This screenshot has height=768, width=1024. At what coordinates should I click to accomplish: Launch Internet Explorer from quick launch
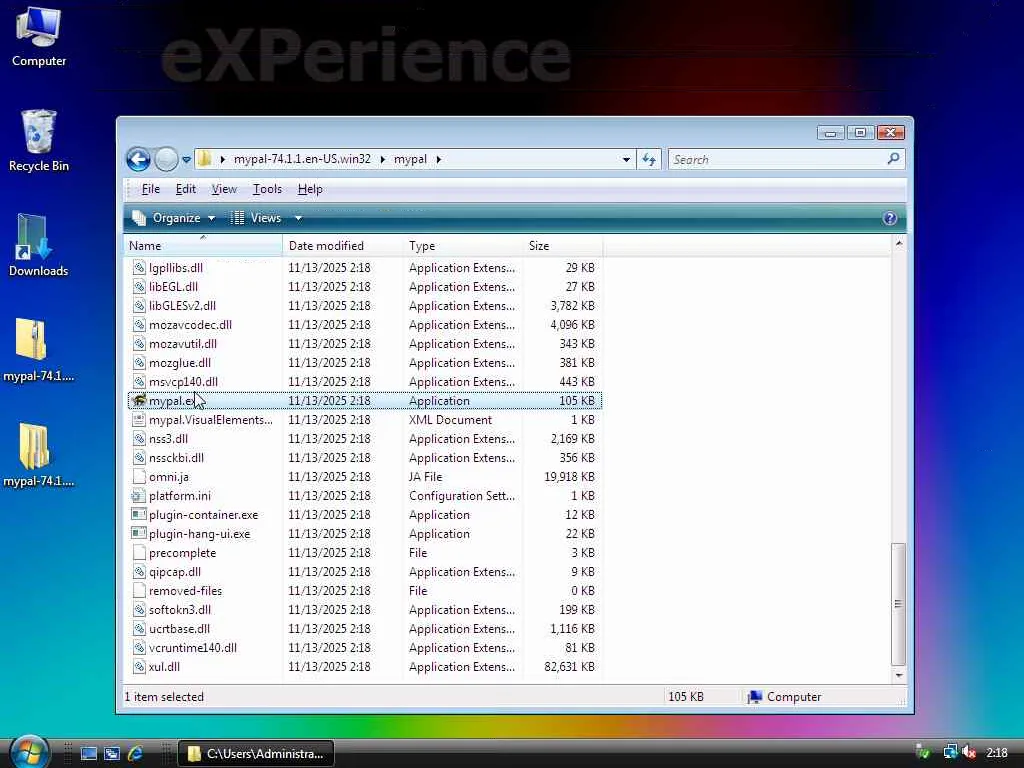point(135,754)
